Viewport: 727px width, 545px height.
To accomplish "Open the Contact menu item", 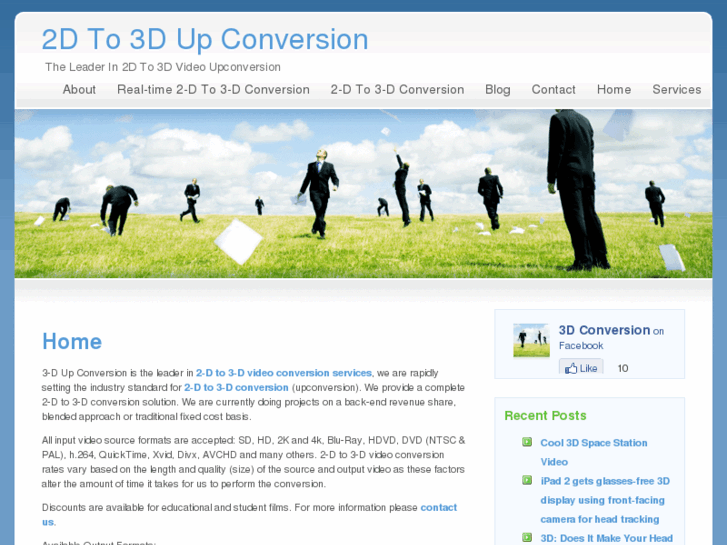I will point(554,90).
